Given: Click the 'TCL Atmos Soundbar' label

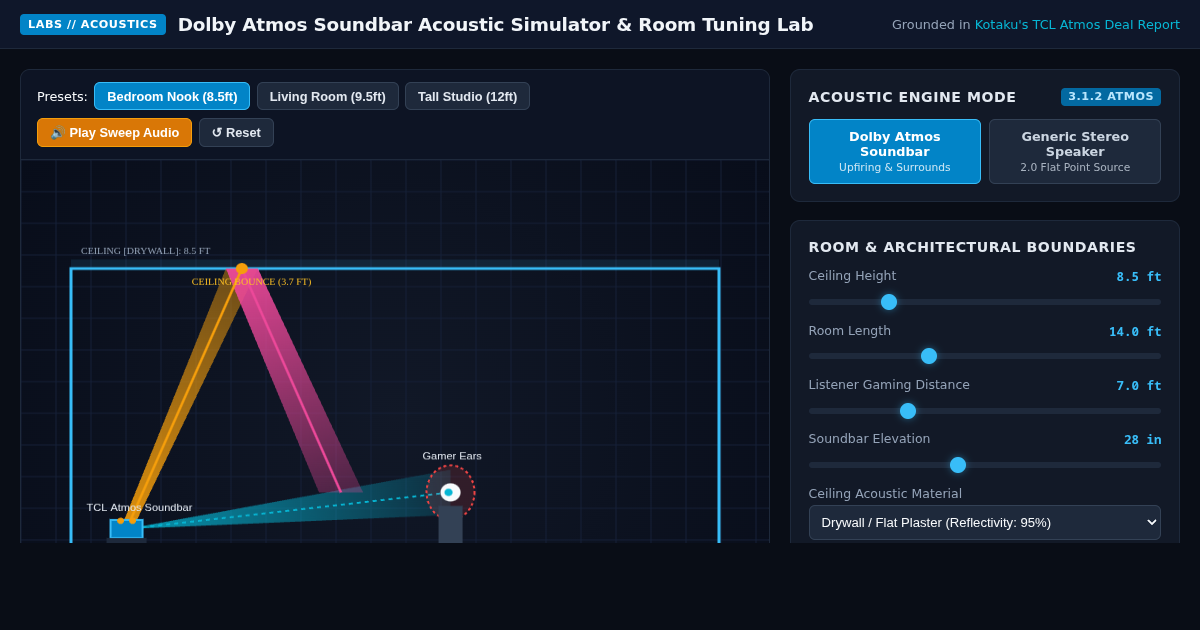Looking at the screenshot, I should [139, 508].
